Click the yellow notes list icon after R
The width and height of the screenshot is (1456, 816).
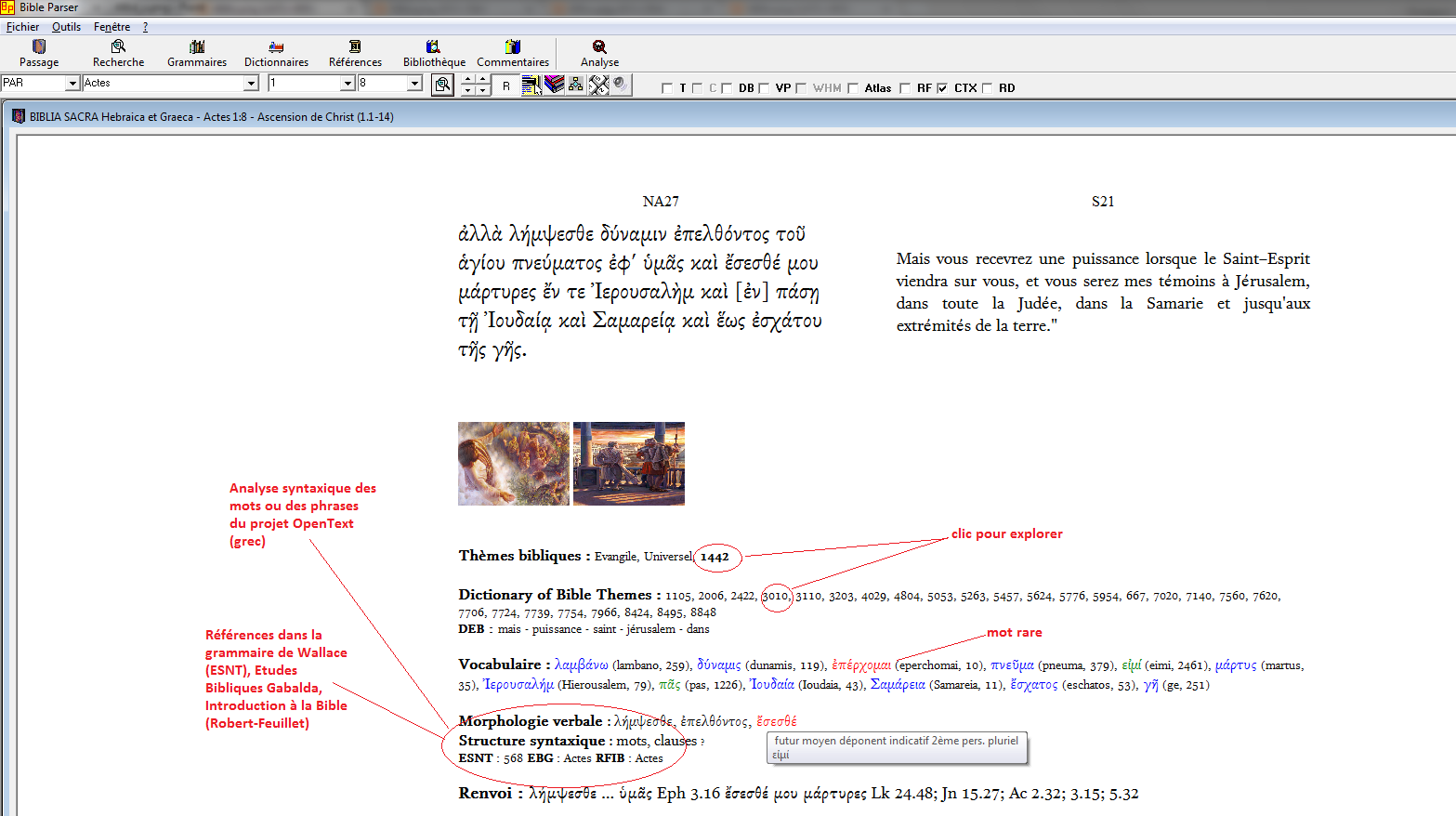531,86
